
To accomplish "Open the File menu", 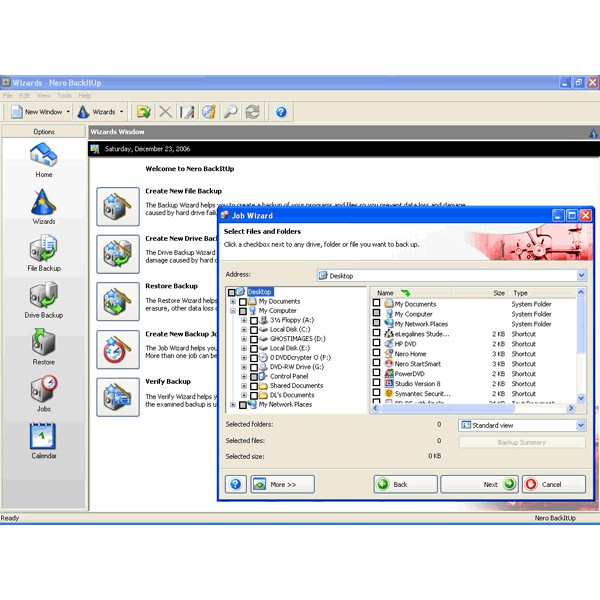I will pyautogui.click(x=8, y=95).
